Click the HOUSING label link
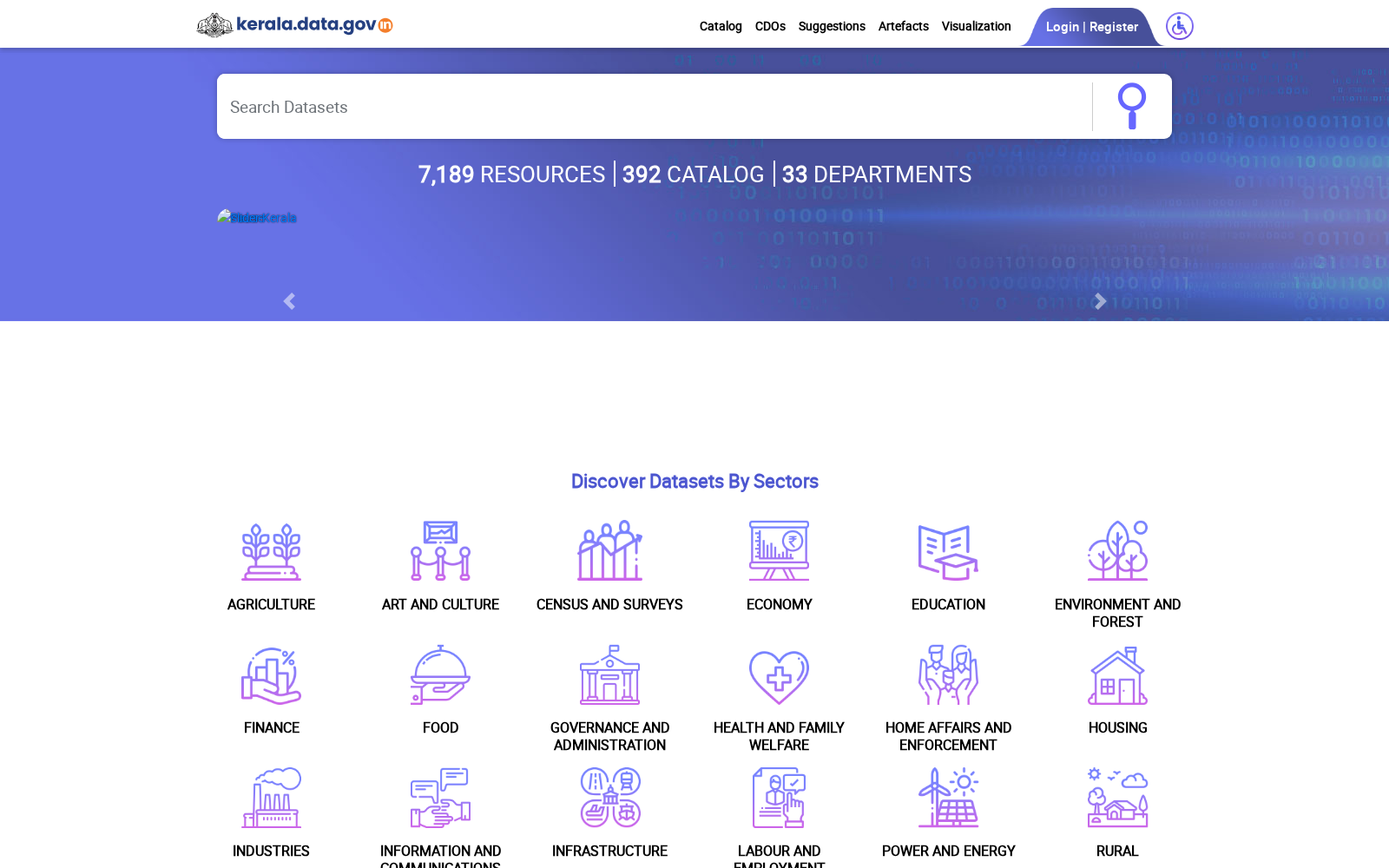Viewport: 1389px width, 868px height. point(1117,727)
